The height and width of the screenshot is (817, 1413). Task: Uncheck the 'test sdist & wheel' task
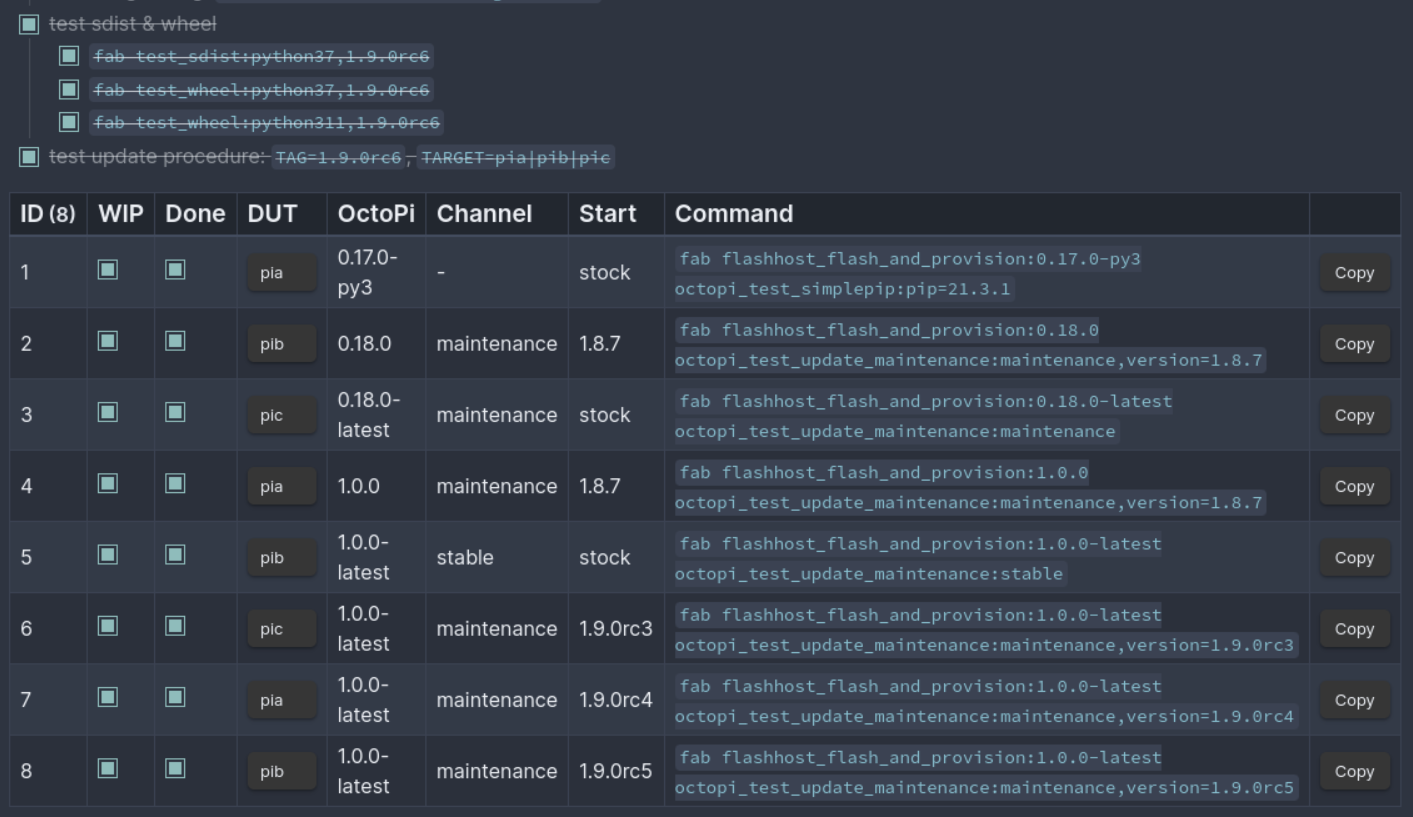pos(31,23)
